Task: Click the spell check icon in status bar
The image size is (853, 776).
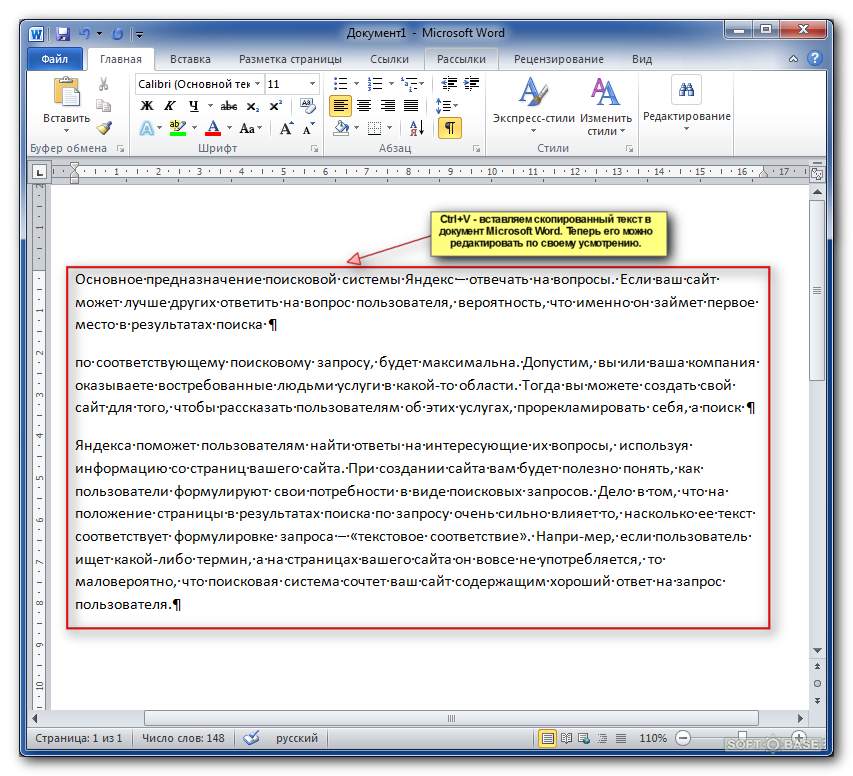Action: (251, 738)
